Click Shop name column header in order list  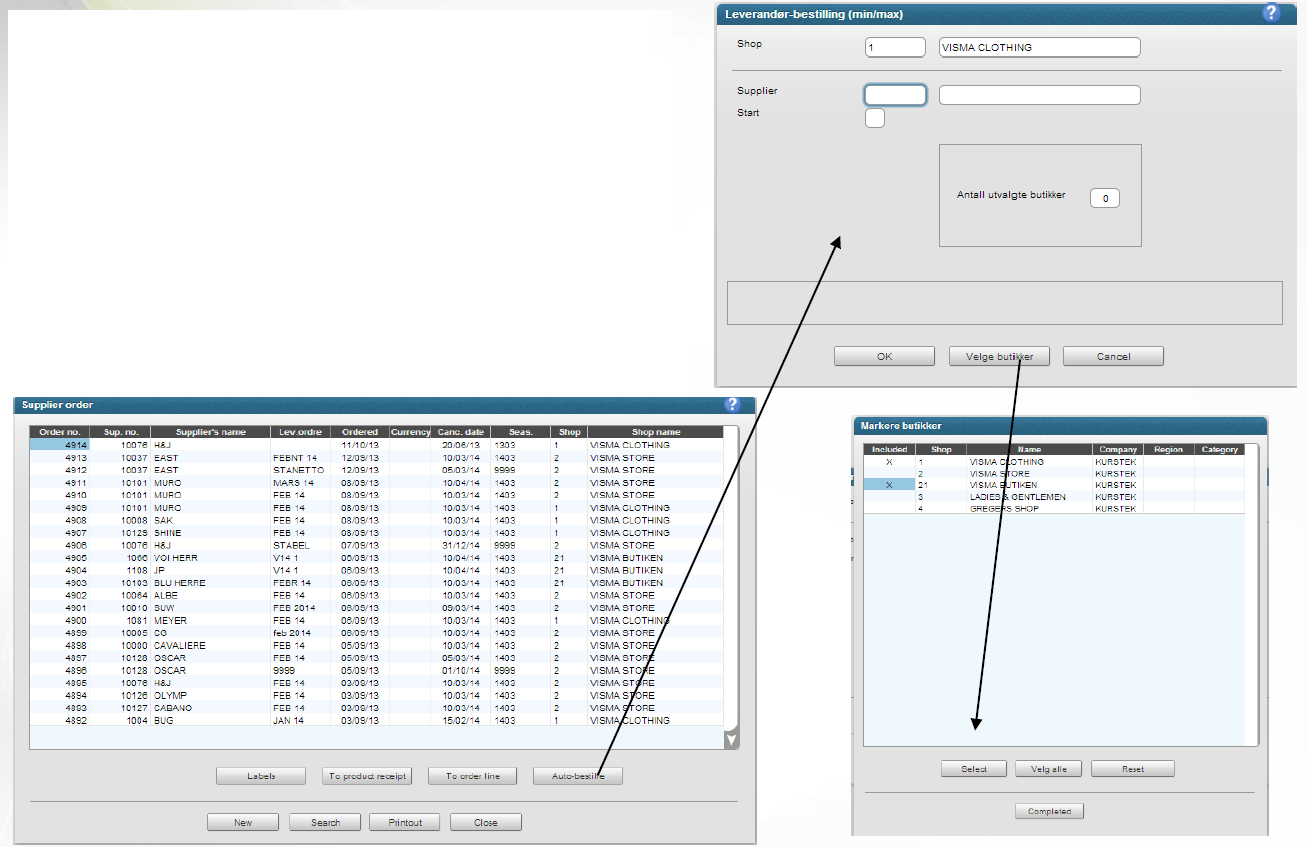pos(655,432)
